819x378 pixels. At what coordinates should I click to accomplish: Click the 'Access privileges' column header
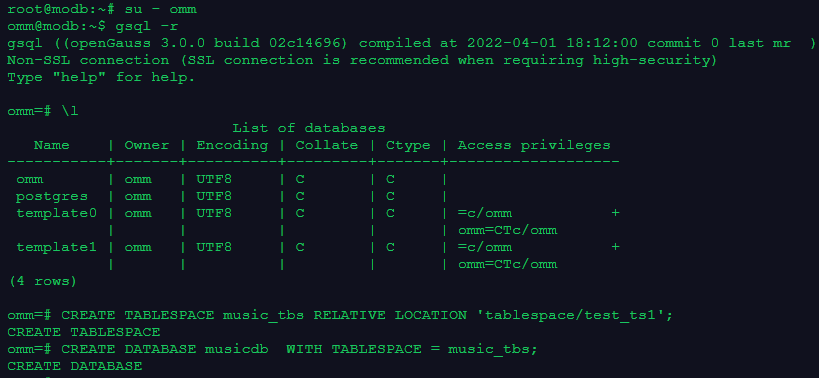tap(534, 145)
